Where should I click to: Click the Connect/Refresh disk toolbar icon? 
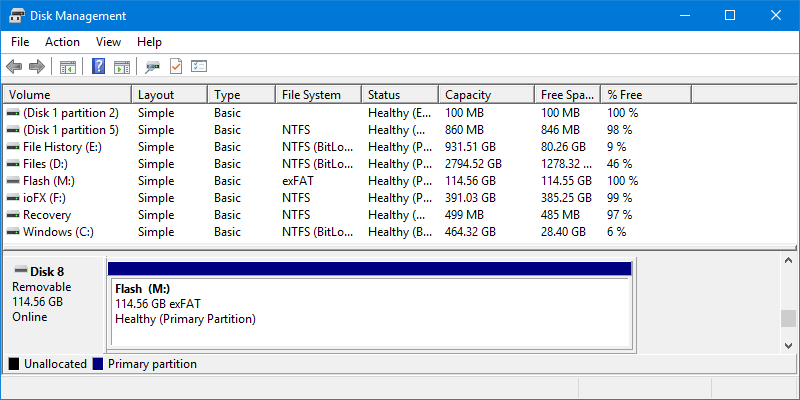[x=152, y=67]
